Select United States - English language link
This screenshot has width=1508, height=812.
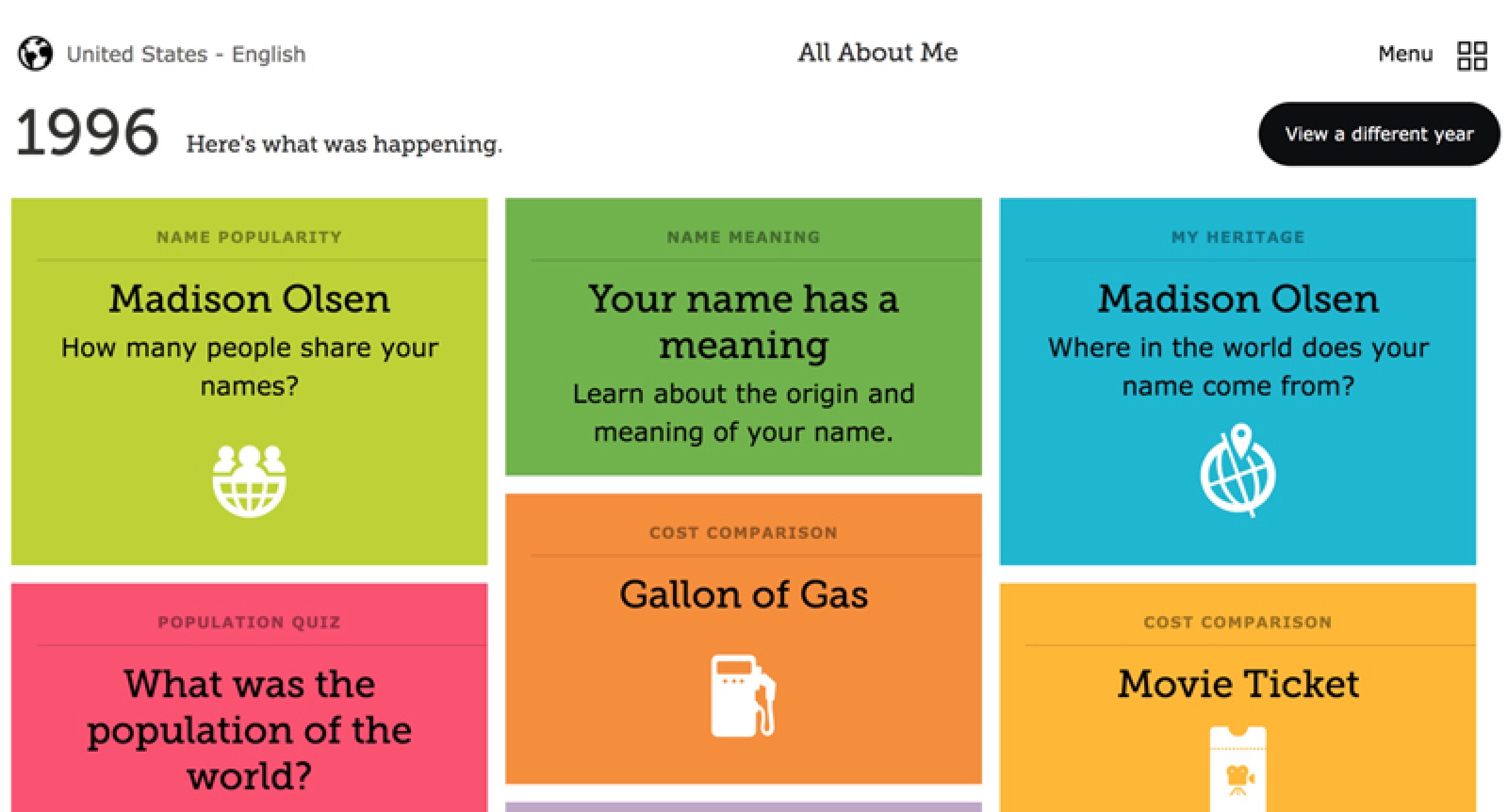(x=187, y=53)
